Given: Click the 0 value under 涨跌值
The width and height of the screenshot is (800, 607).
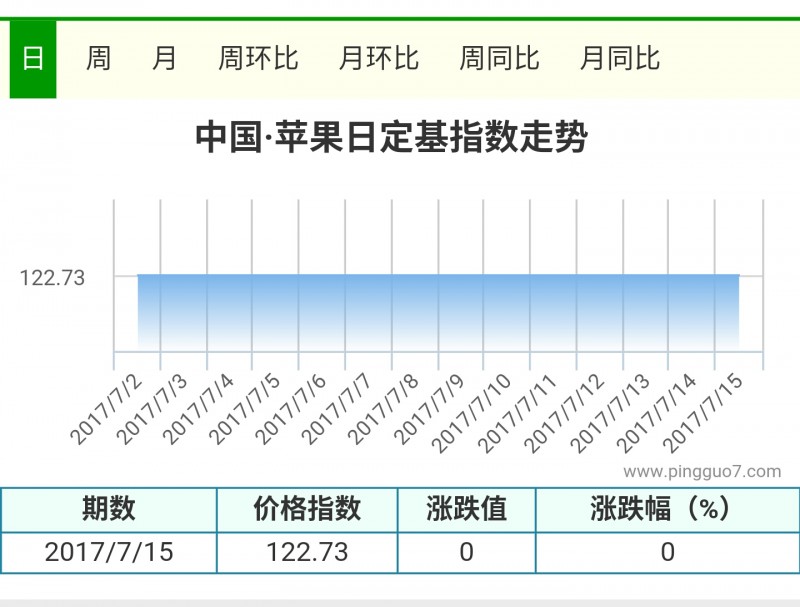Looking at the screenshot, I should [x=467, y=552].
